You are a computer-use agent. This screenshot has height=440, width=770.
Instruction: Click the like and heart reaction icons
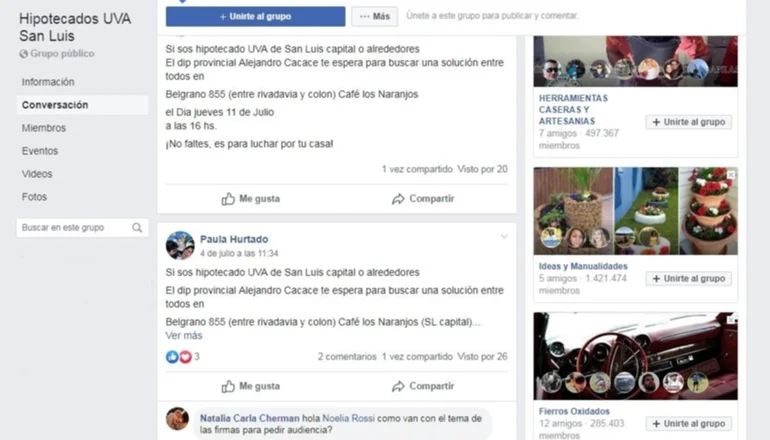coord(179,357)
